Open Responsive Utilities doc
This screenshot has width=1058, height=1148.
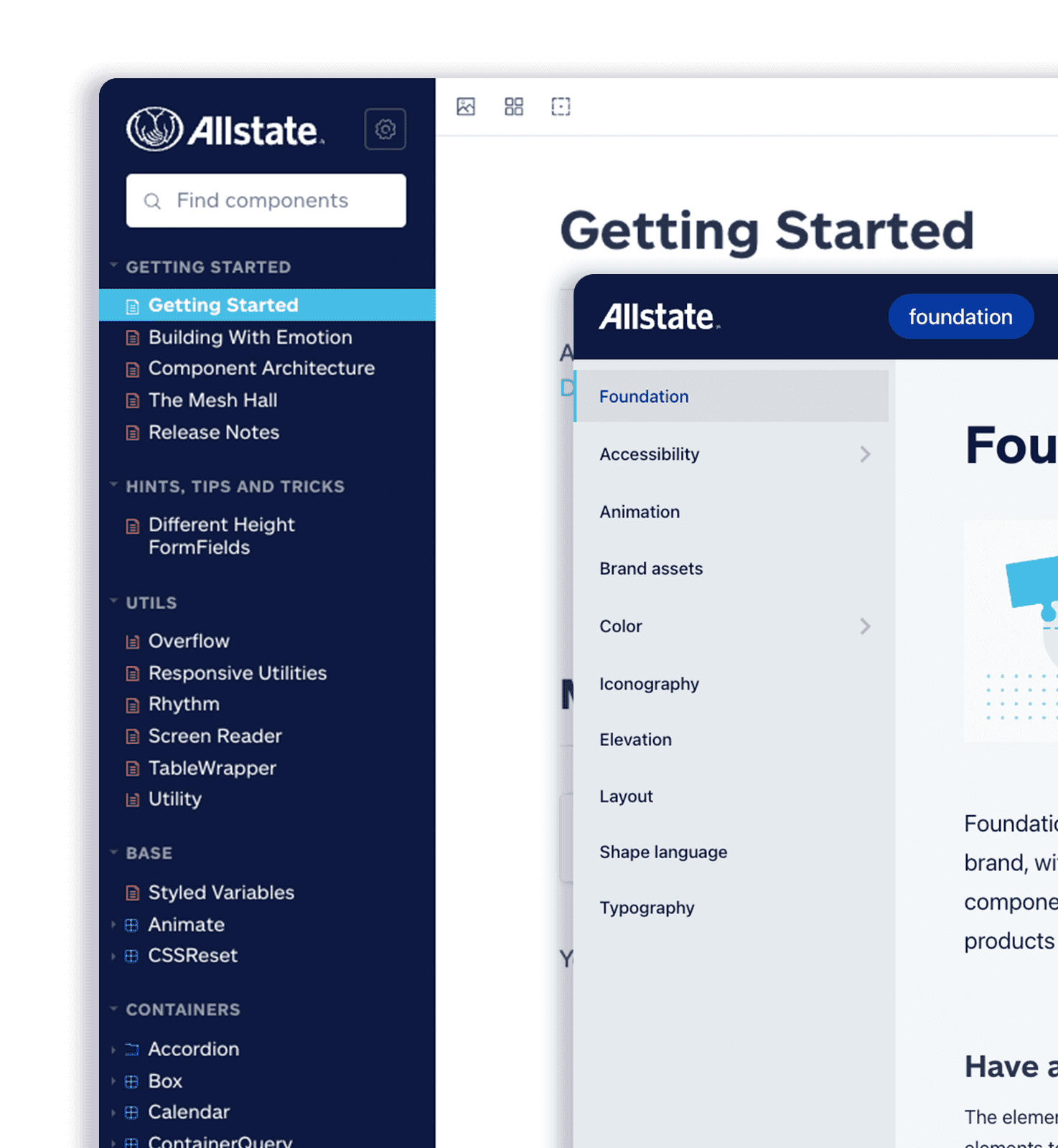tap(237, 673)
